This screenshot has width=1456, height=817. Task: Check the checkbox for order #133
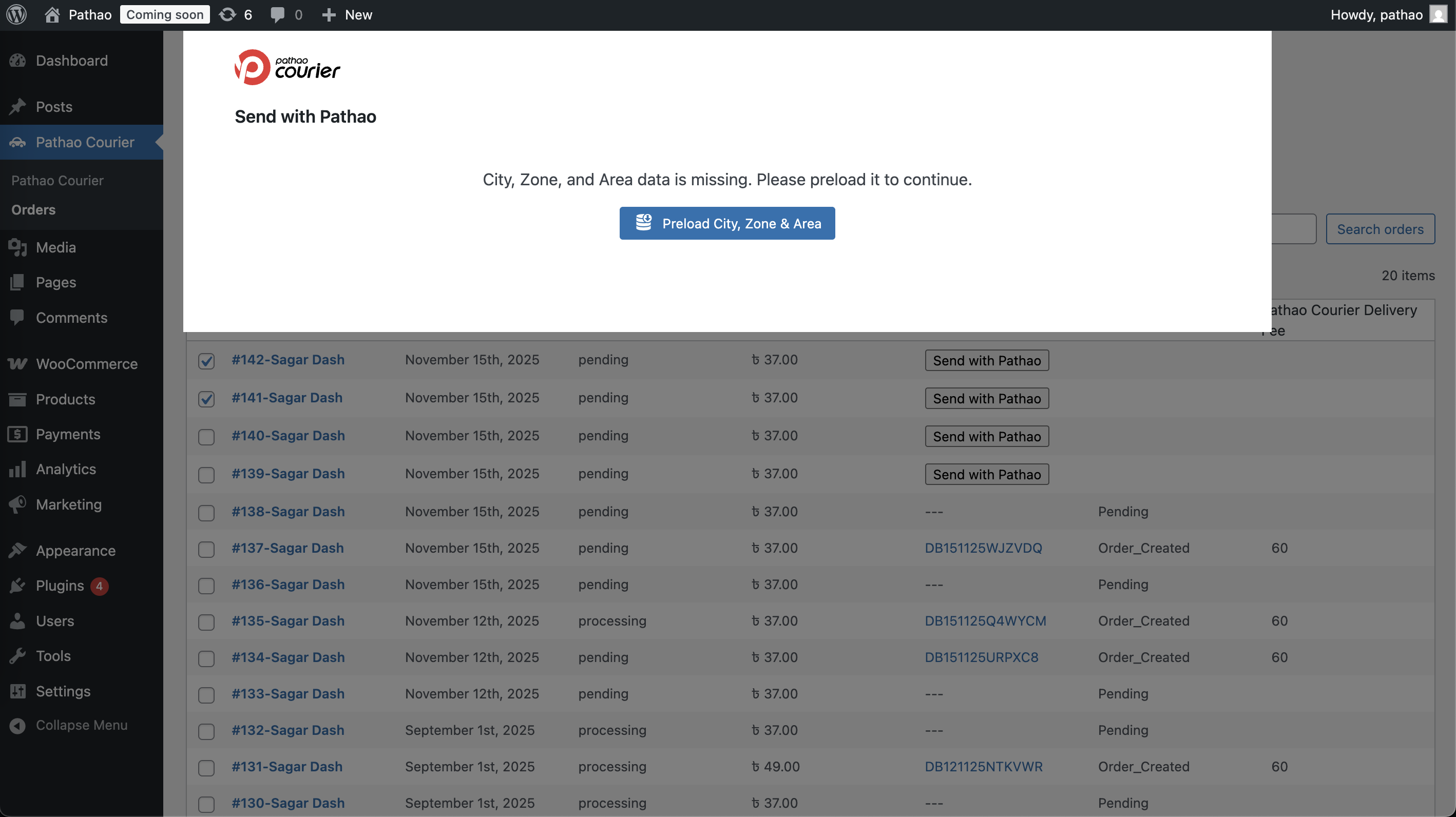point(206,695)
